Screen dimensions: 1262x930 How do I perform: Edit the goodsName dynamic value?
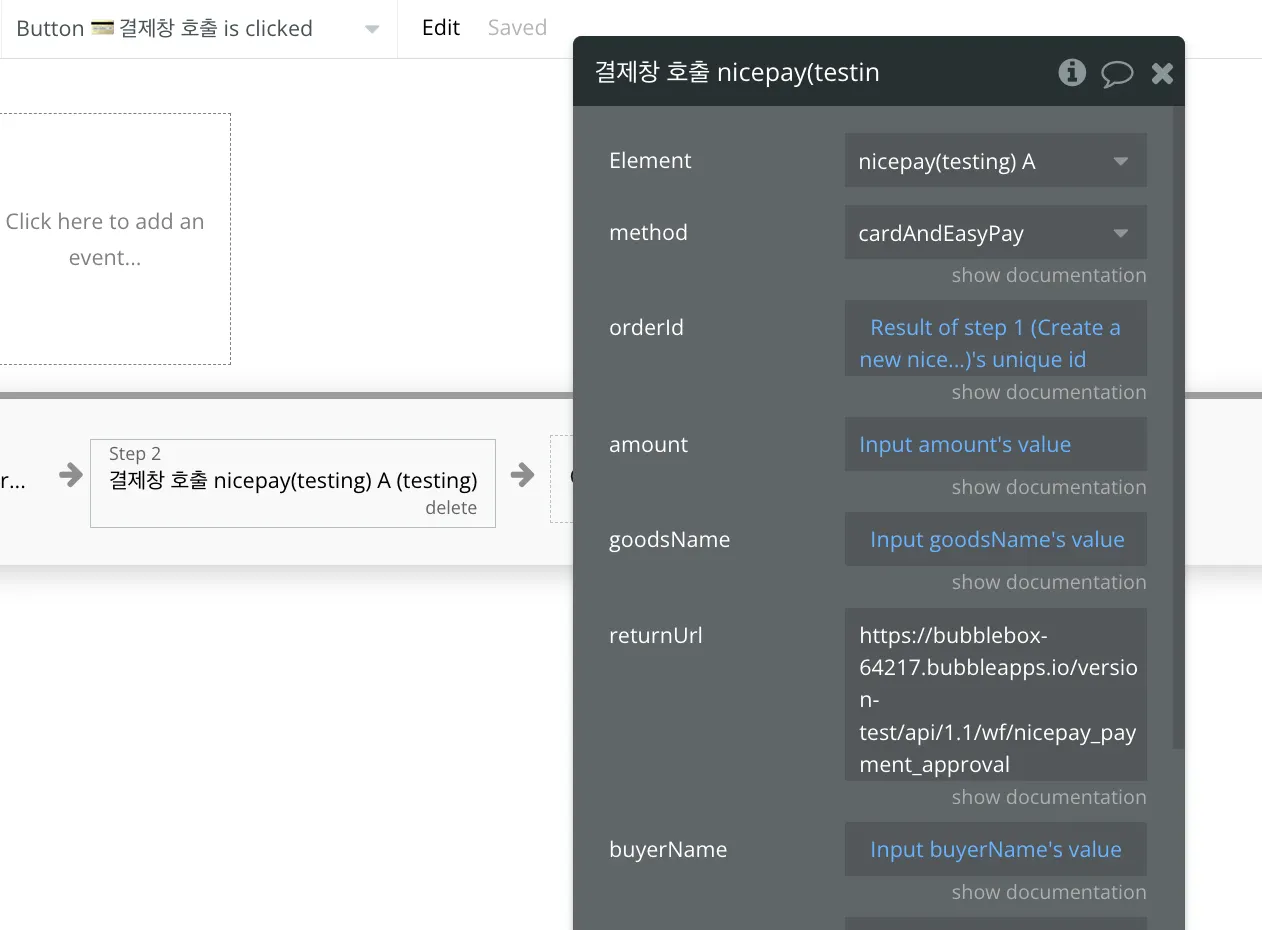point(995,540)
